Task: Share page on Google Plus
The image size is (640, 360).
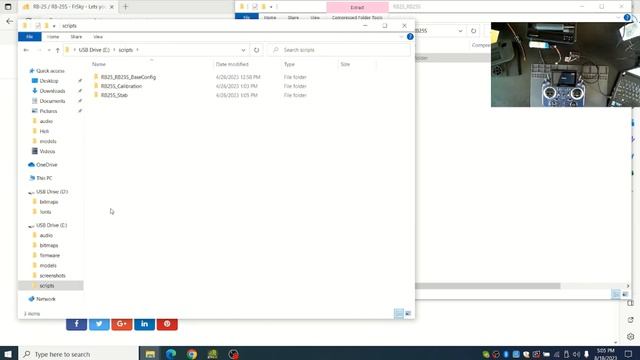Action: [x=122, y=324]
